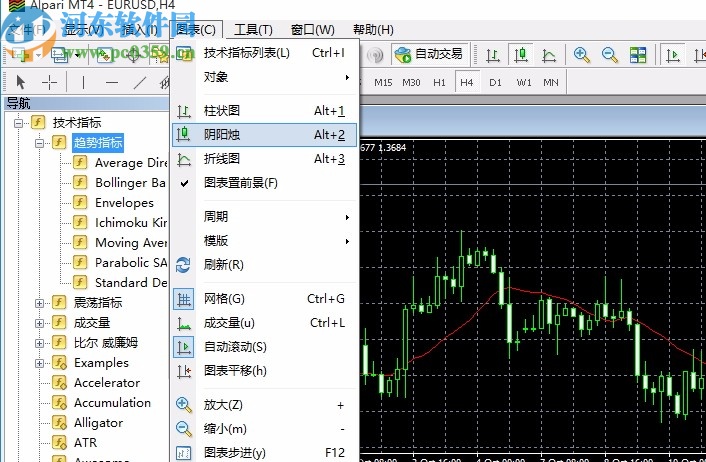
Task: Collapse the 技术指标 tree node
Action: pyautogui.click(x=18, y=123)
